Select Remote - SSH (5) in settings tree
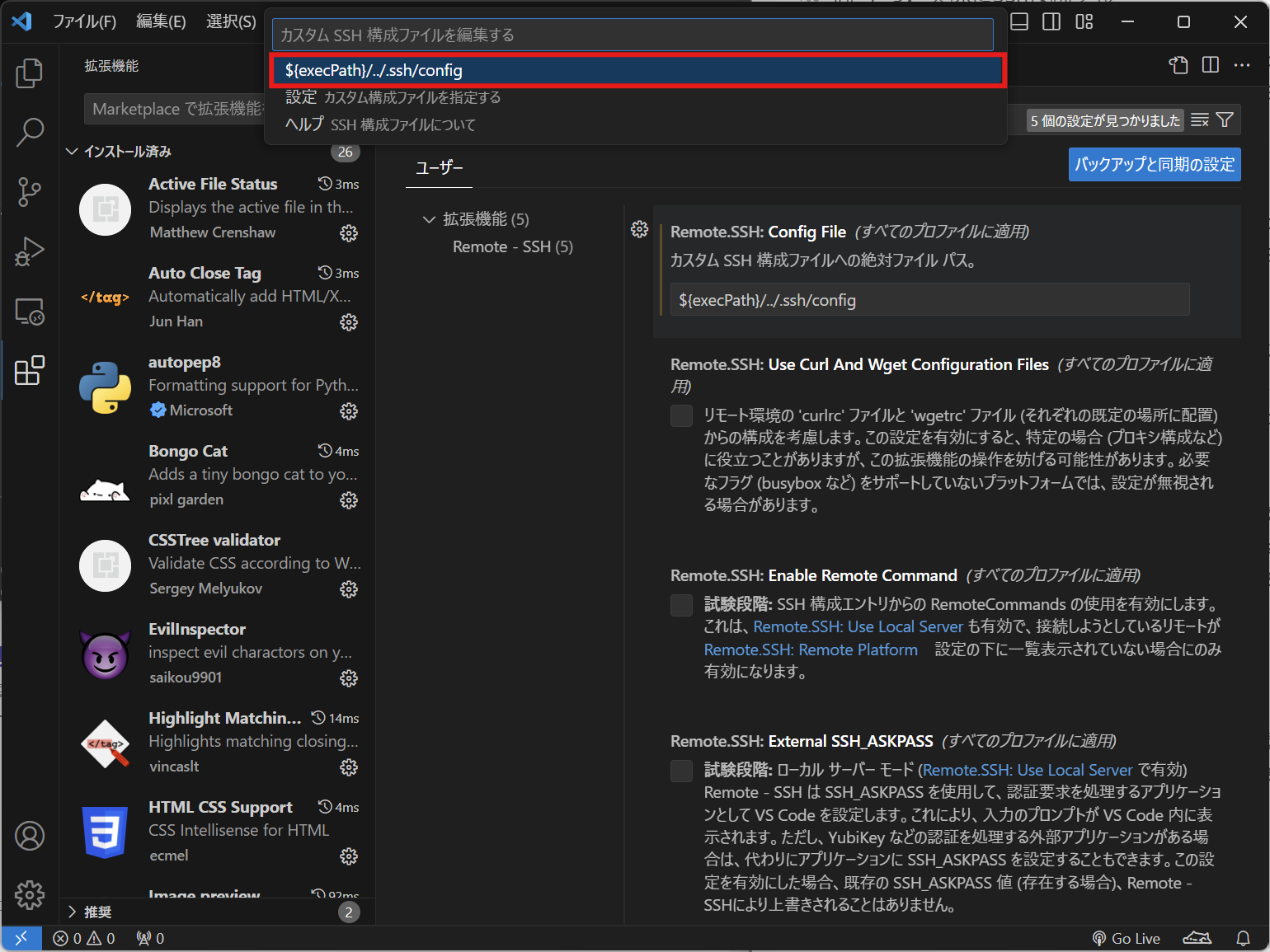This screenshot has width=1270, height=952. tap(512, 246)
